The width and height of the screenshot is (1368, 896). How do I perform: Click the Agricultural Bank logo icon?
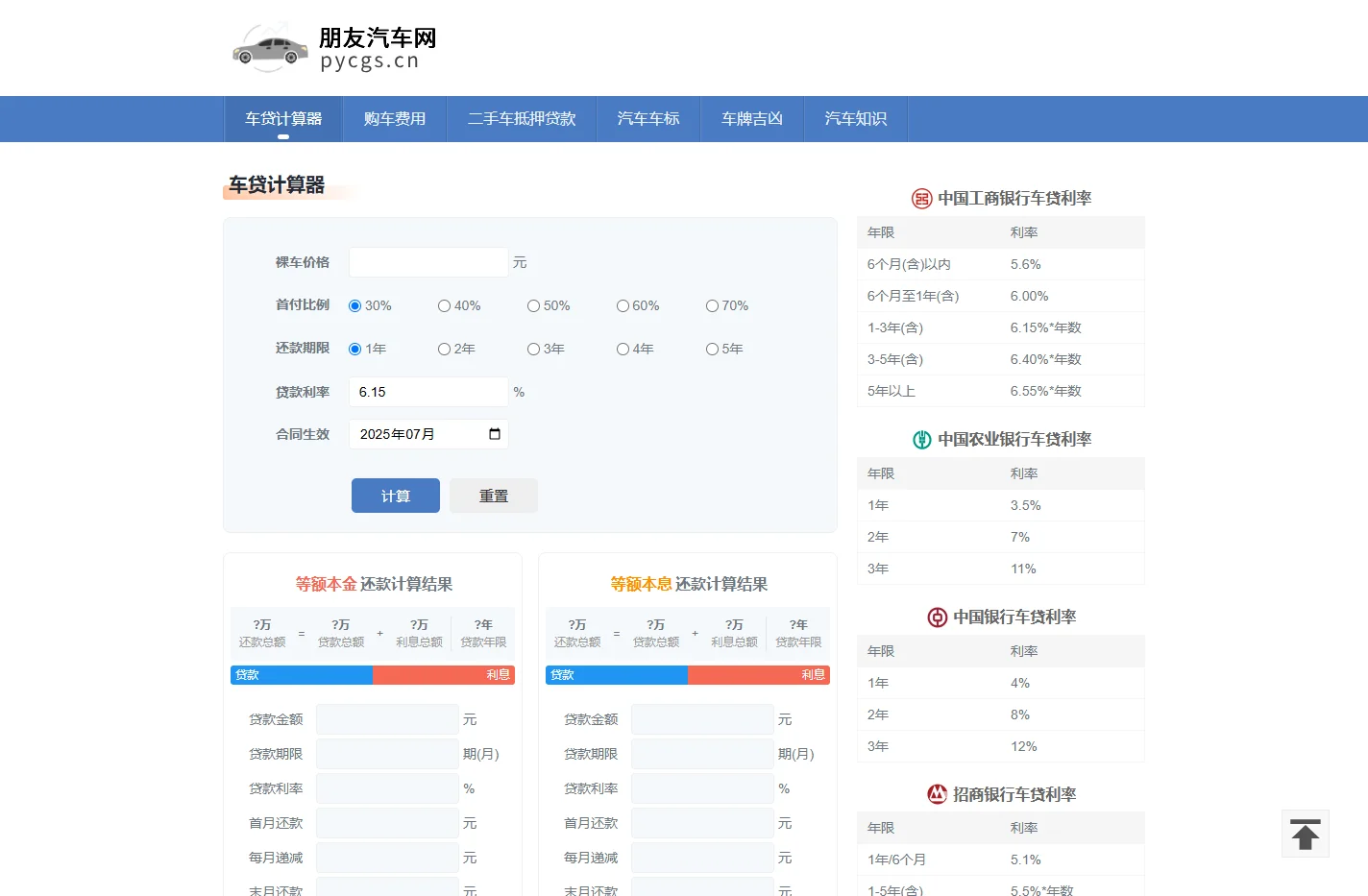922,440
